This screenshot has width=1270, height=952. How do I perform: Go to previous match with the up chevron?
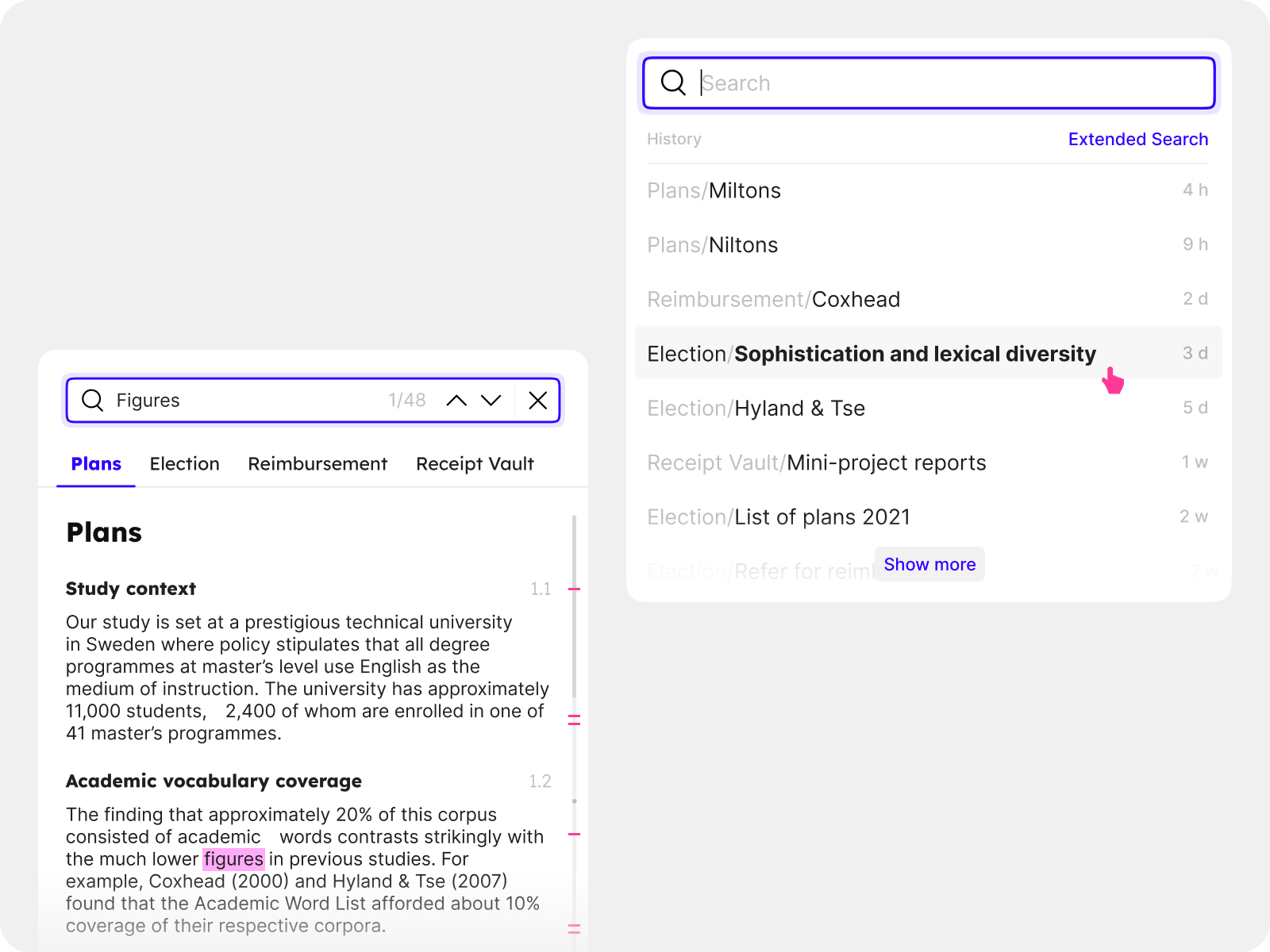[456, 401]
